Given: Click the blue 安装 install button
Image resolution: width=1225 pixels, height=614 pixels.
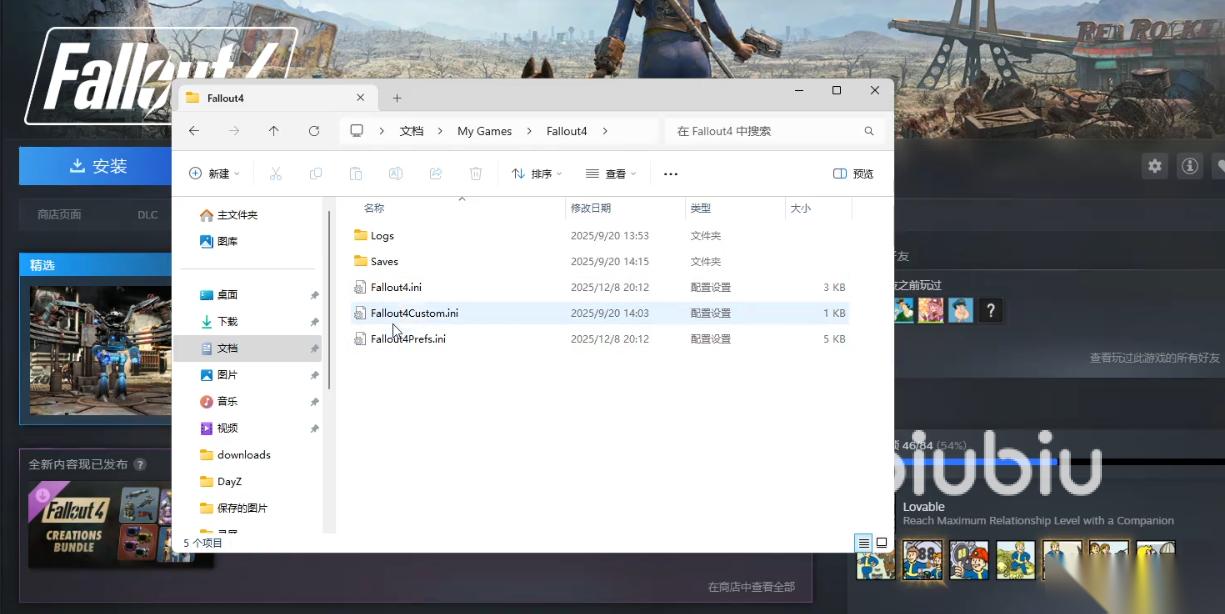Looking at the screenshot, I should 100,166.
